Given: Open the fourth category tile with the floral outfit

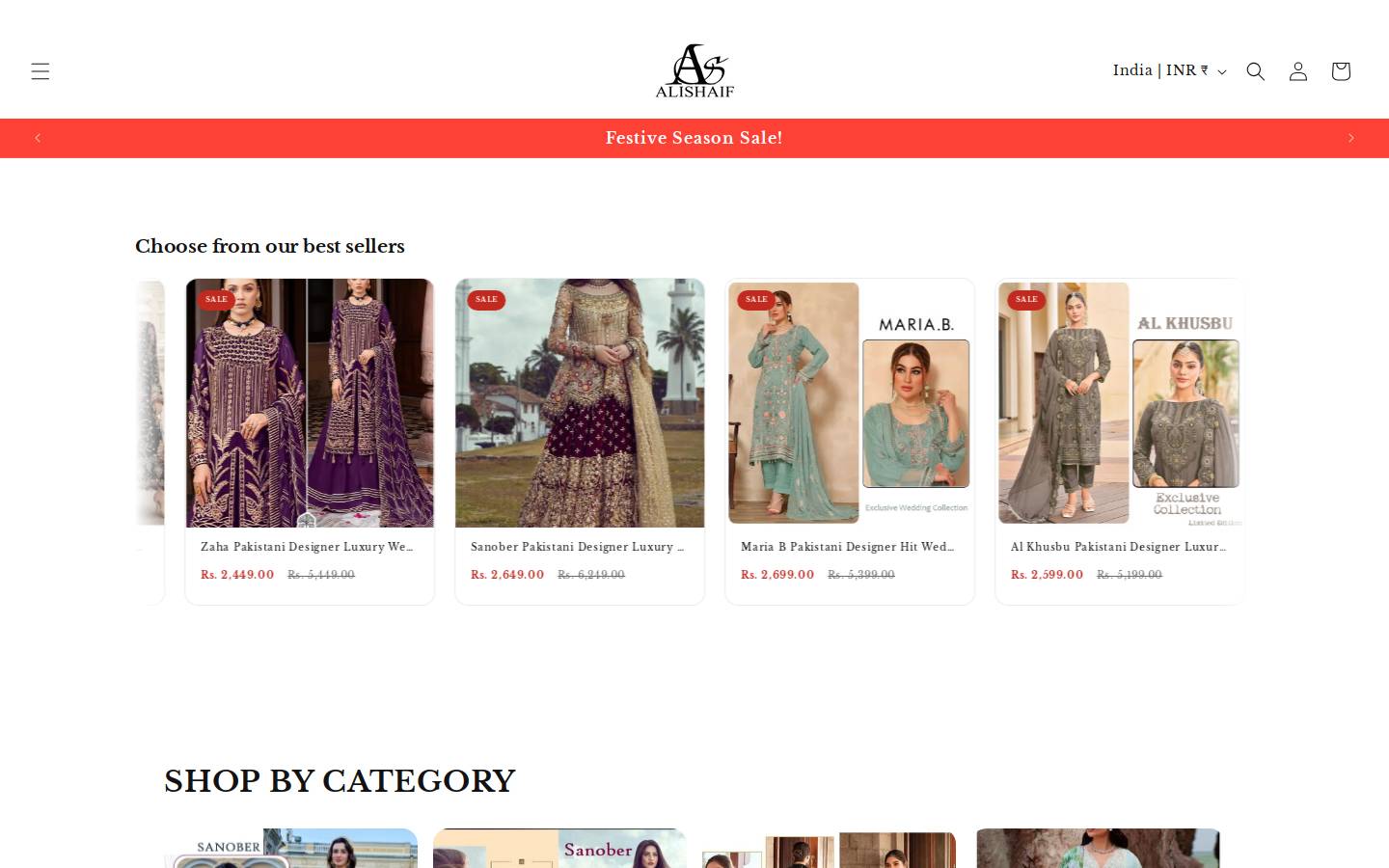Looking at the screenshot, I should (1098, 848).
